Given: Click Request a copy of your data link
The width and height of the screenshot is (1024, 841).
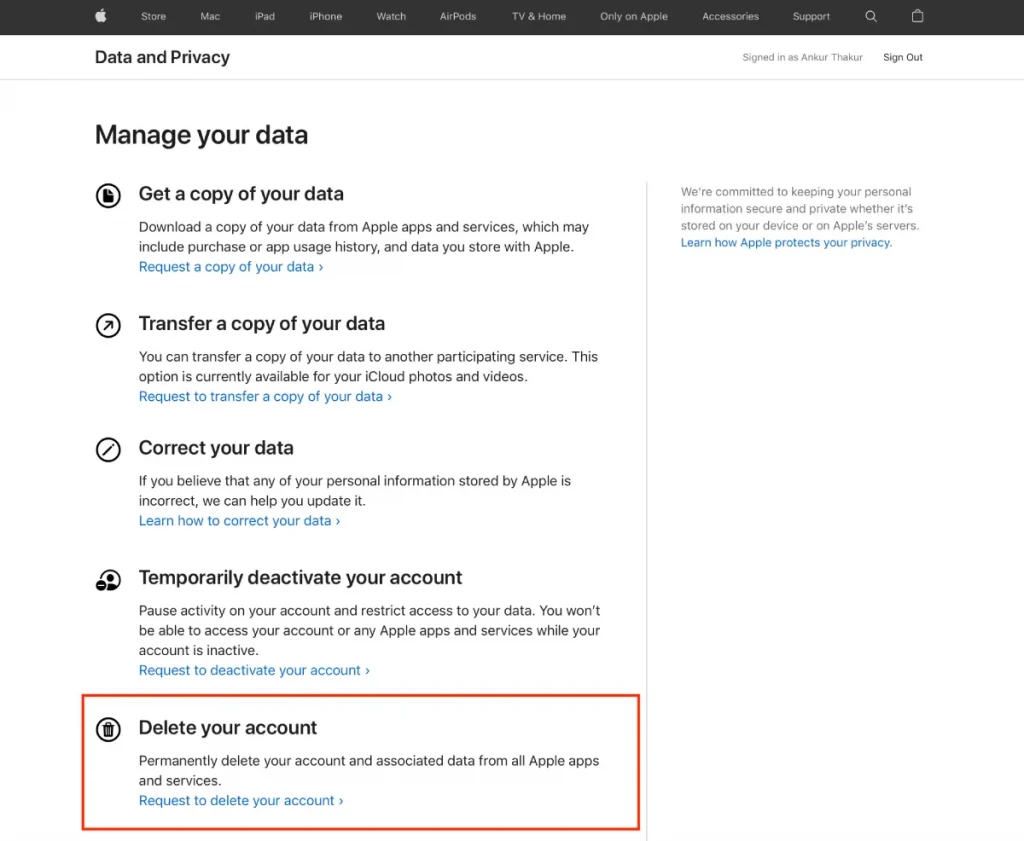Looking at the screenshot, I should (230, 267).
